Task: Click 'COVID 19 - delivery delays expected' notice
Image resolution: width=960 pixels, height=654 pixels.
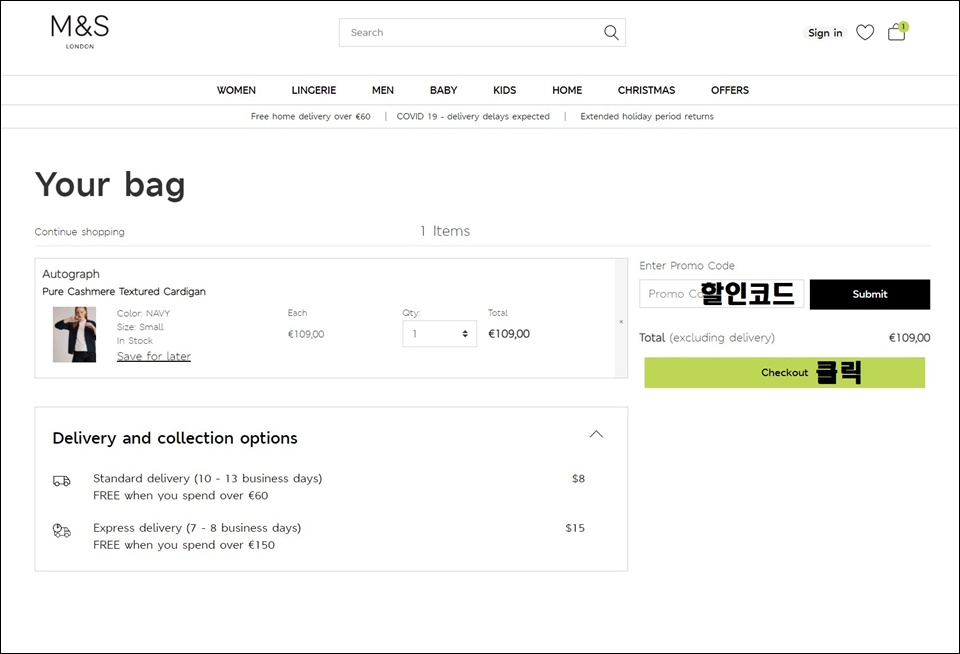Action: tap(473, 116)
